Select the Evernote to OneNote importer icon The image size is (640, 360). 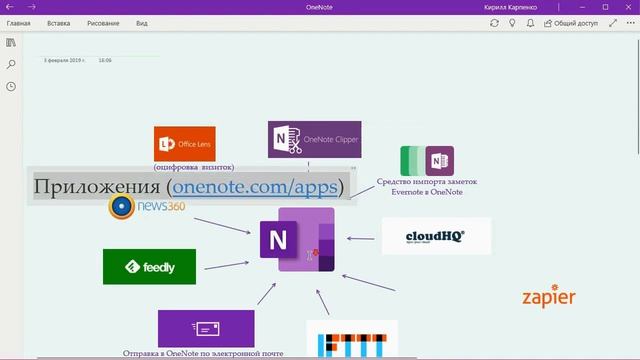(x=427, y=161)
